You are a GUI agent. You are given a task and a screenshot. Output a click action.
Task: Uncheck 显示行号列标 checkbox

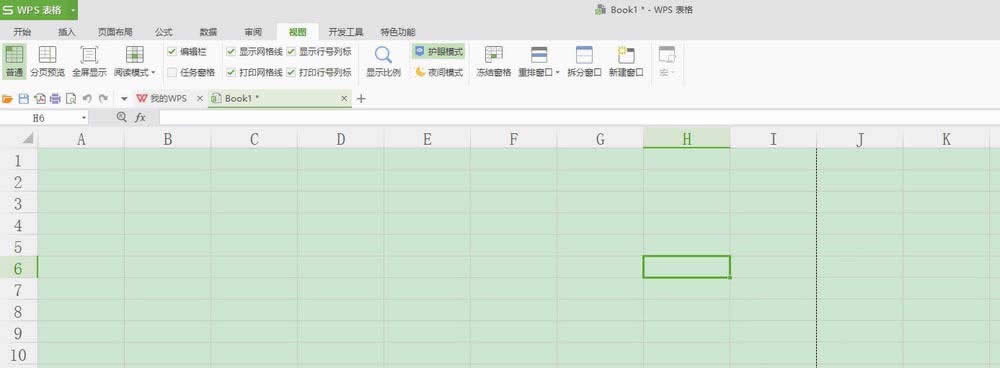291,52
